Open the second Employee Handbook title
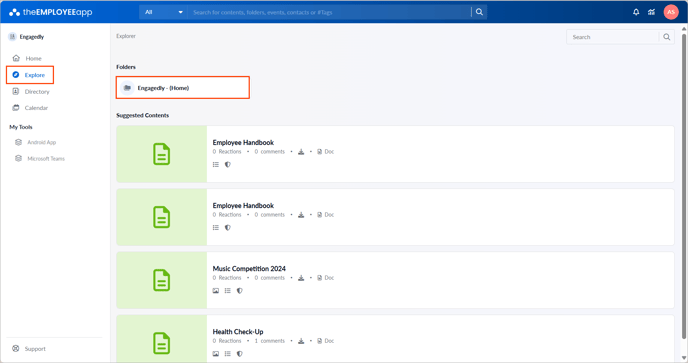The height and width of the screenshot is (363, 688). (x=243, y=206)
